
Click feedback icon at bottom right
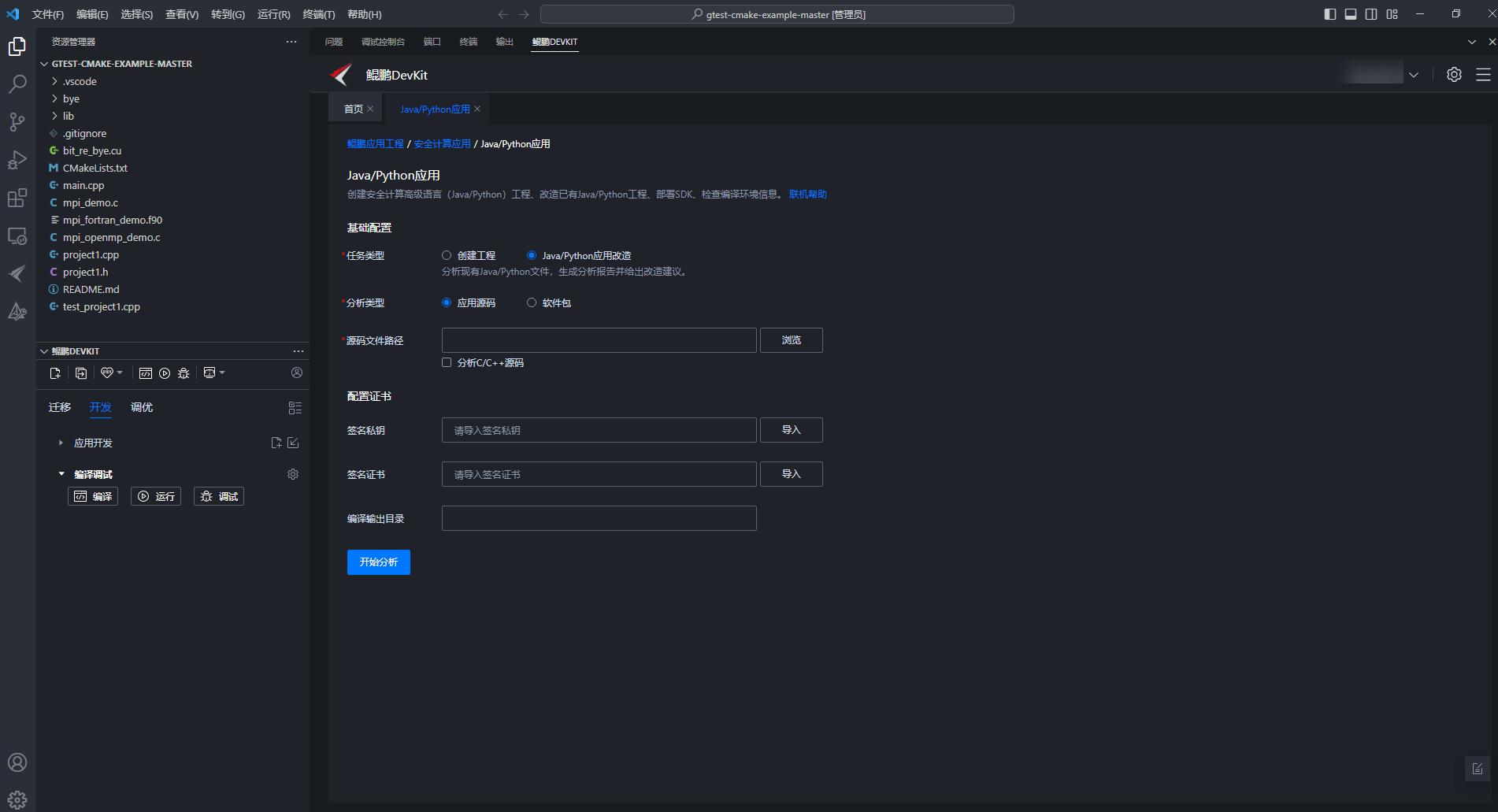click(x=1478, y=769)
